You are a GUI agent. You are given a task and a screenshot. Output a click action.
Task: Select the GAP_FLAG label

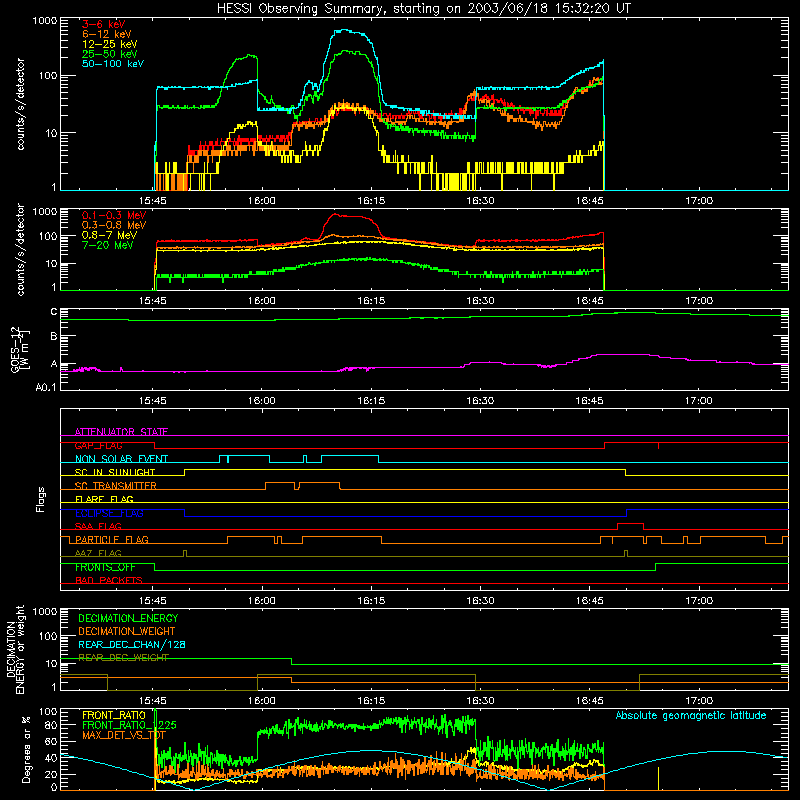[x=98, y=445]
